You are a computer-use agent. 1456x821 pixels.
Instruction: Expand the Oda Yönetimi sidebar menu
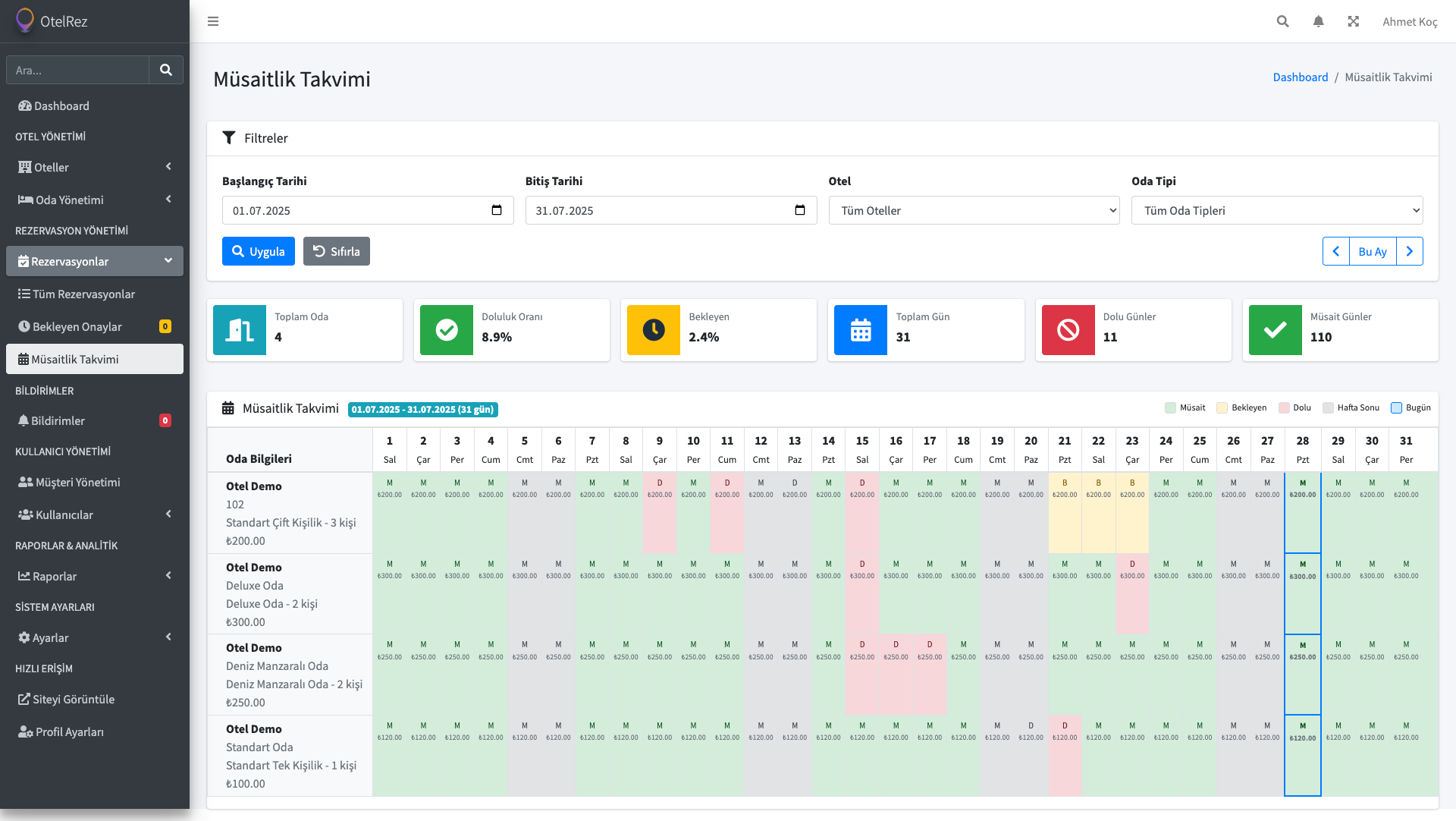coord(95,200)
